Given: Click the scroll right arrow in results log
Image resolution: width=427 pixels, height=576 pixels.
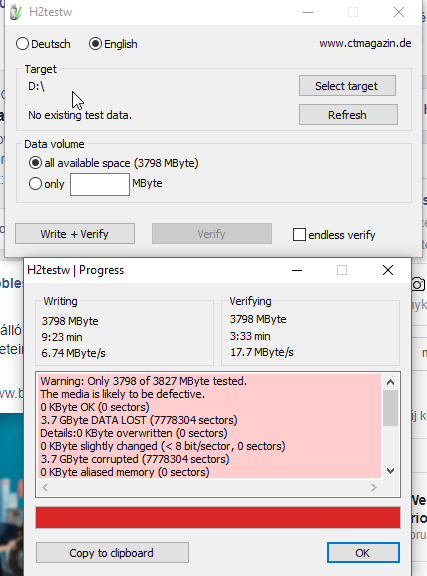Looking at the screenshot, I should [x=374, y=487].
